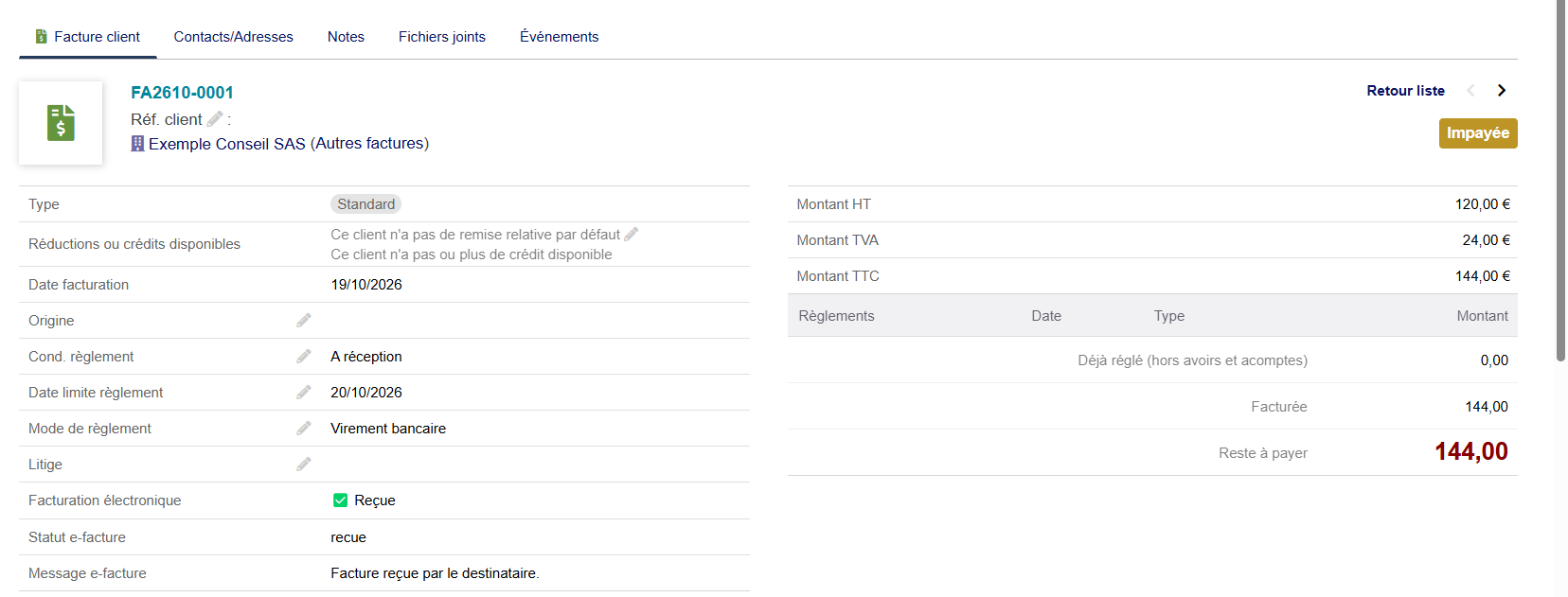Edit Cond. règlement pencil icon
This screenshot has width=1568, height=597.
(x=304, y=357)
